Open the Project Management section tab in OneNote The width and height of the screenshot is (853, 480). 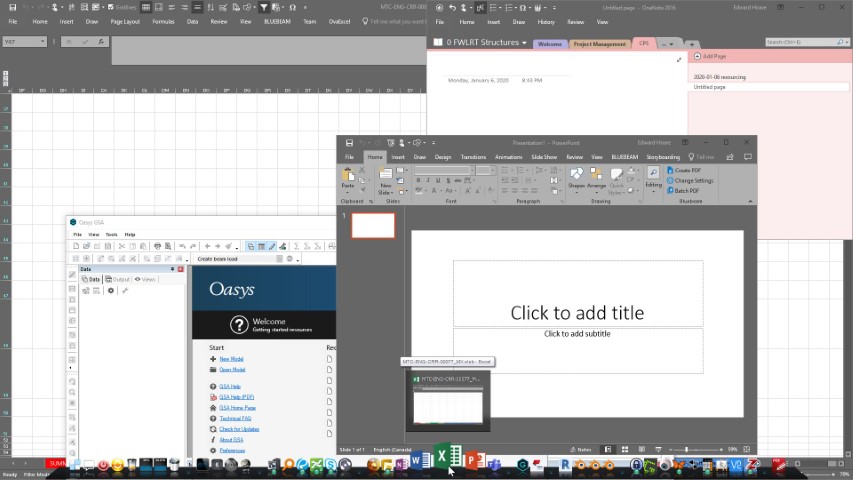tap(601, 44)
